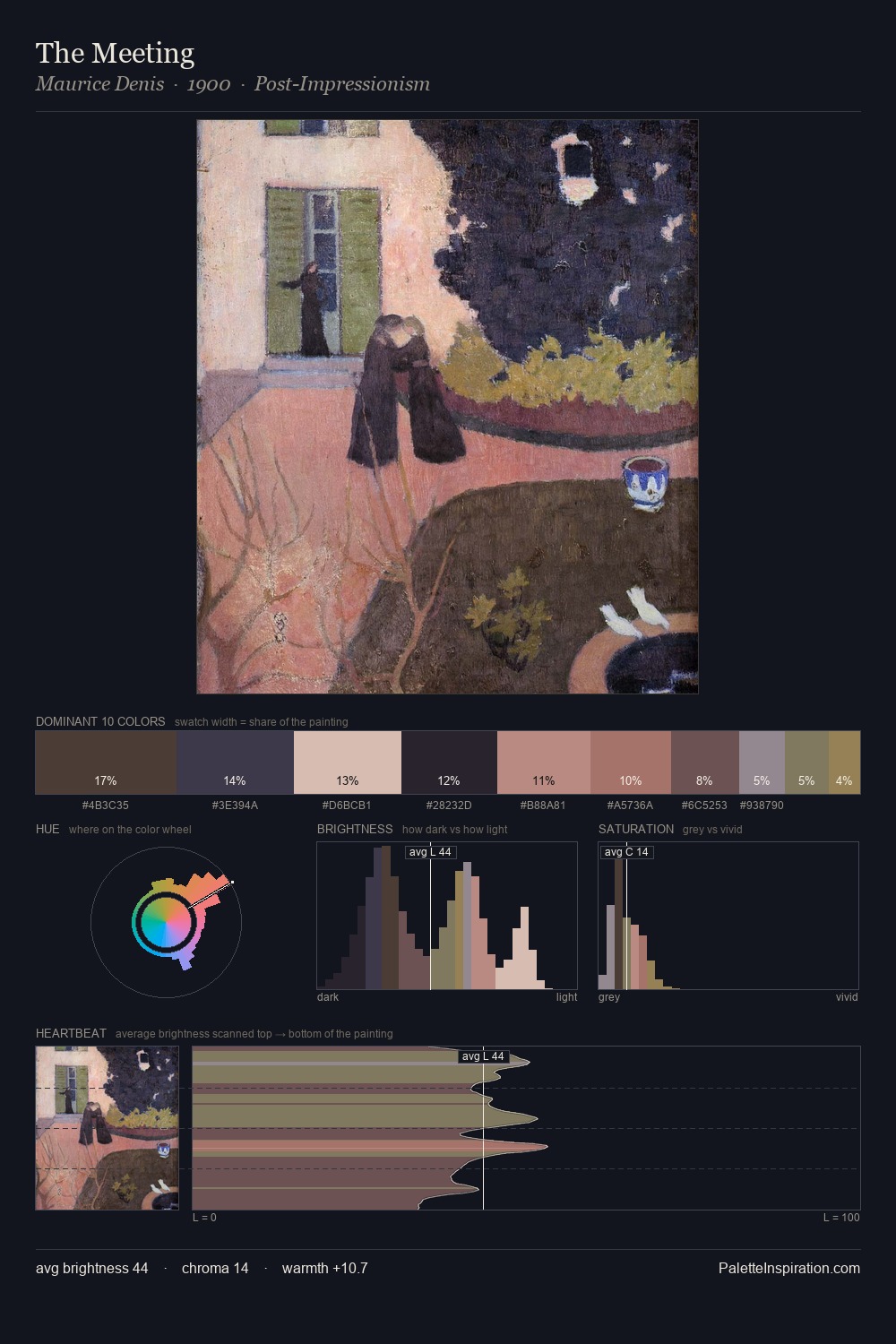Click the avg C 14 saturation label

[626, 852]
